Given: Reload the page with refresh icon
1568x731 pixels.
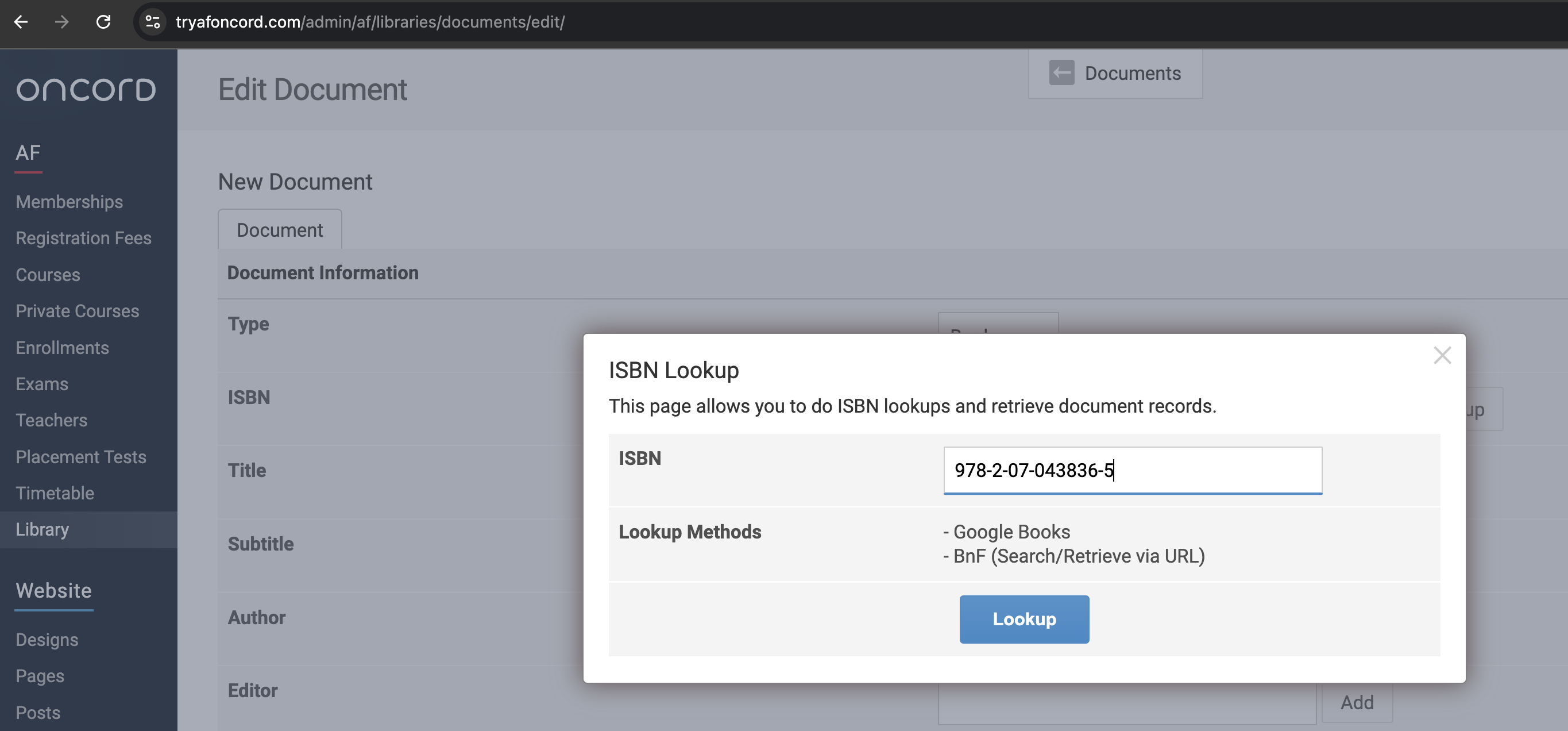Looking at the screenshot, I should tap(103, 22).
